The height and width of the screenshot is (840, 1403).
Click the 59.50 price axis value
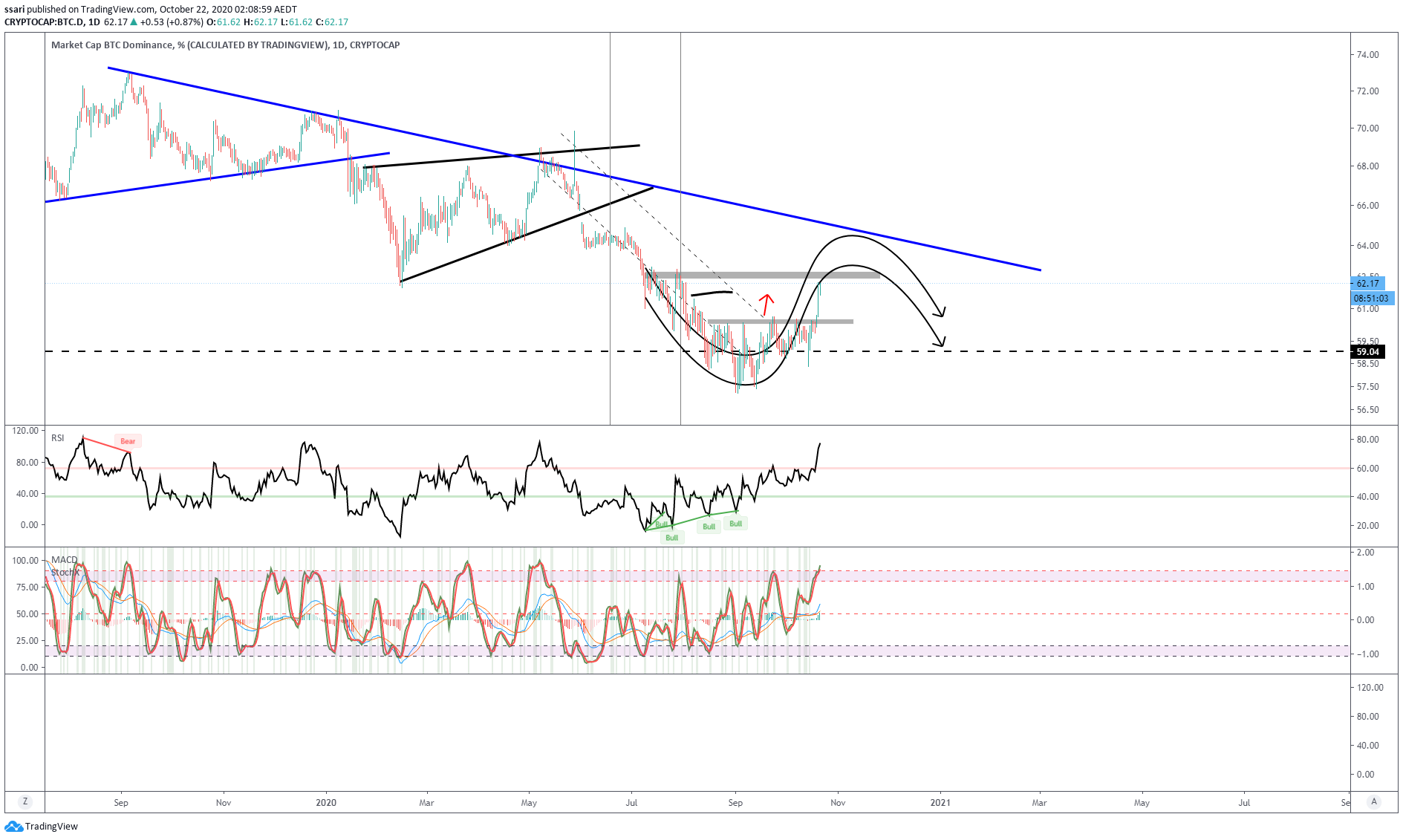click(1367, 342)
